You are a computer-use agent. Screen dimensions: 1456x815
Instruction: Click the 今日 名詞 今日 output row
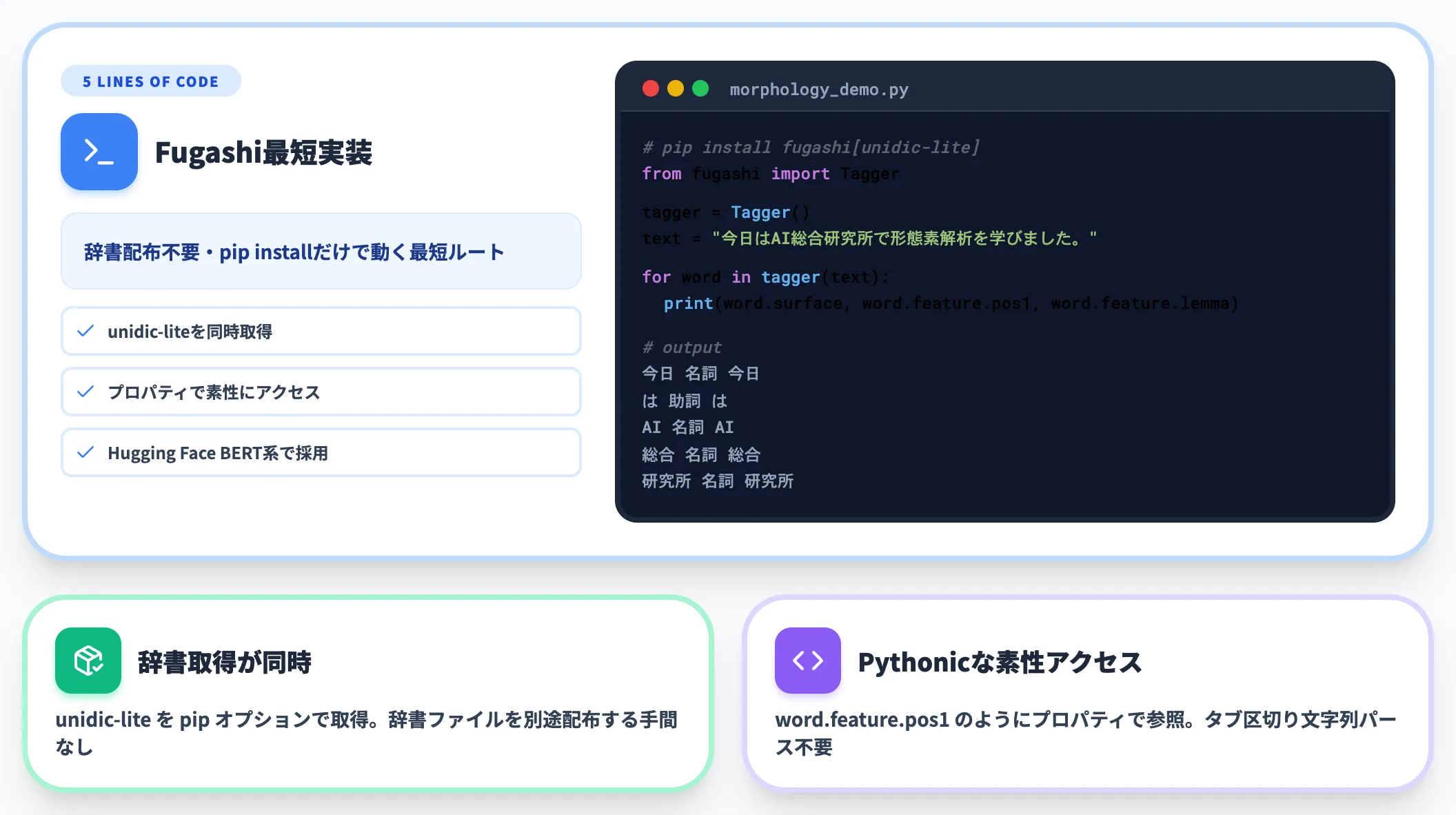tap(700, 374)
